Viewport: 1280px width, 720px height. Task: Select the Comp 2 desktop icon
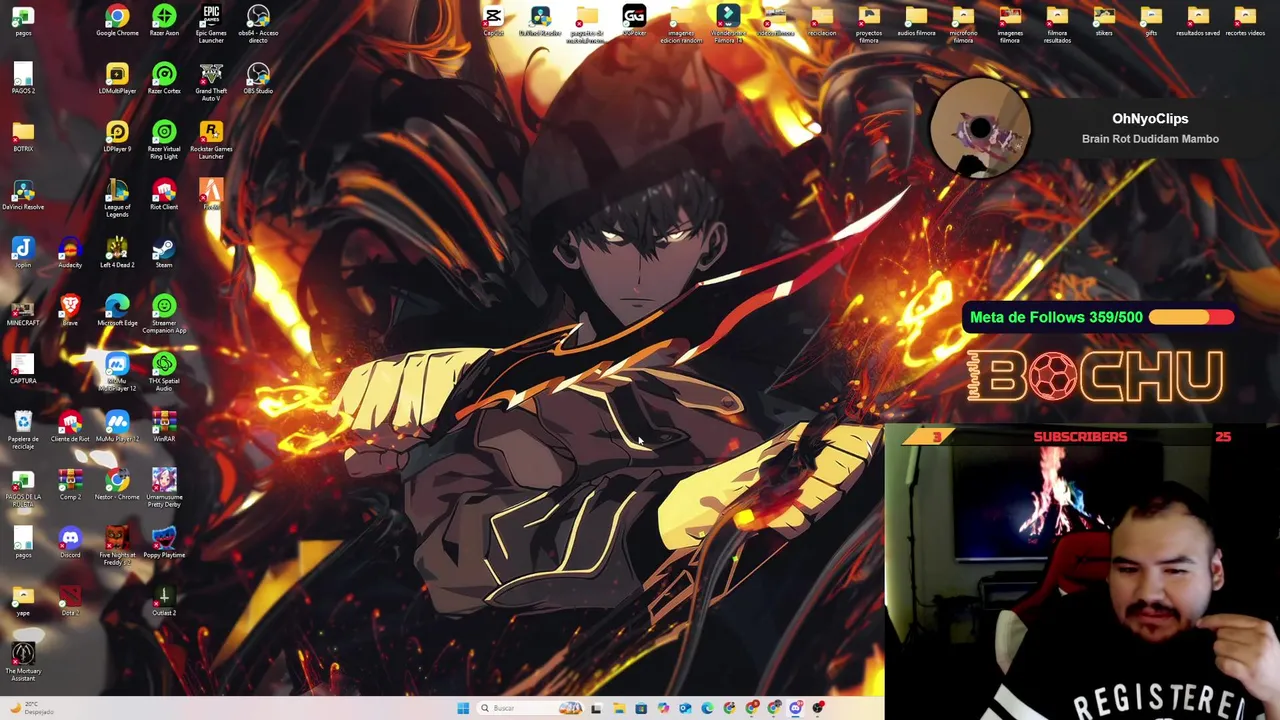coord(70,485)
